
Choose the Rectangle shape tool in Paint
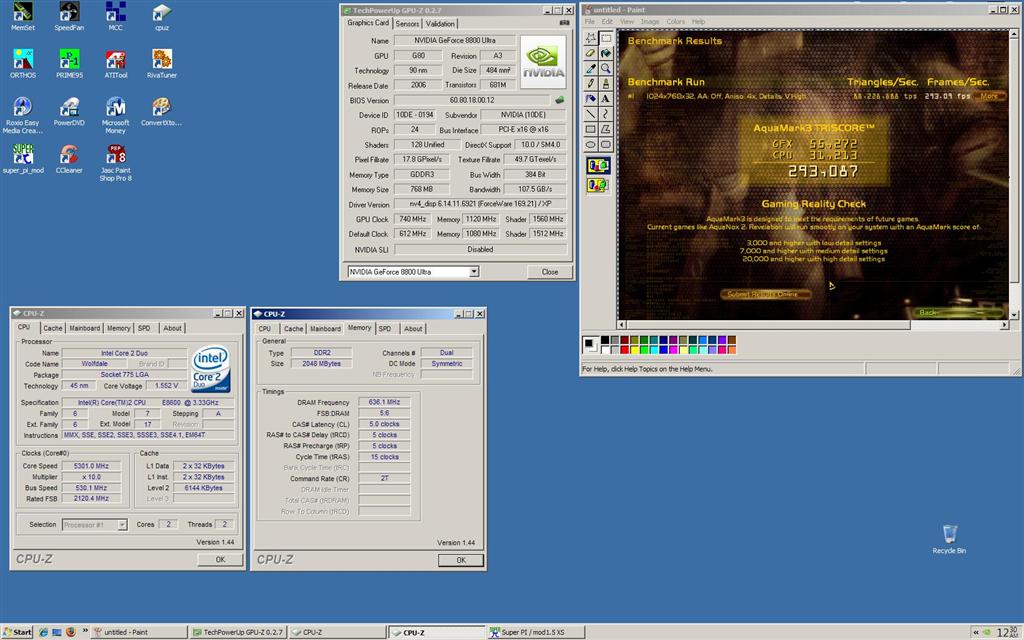coord(590,129)
